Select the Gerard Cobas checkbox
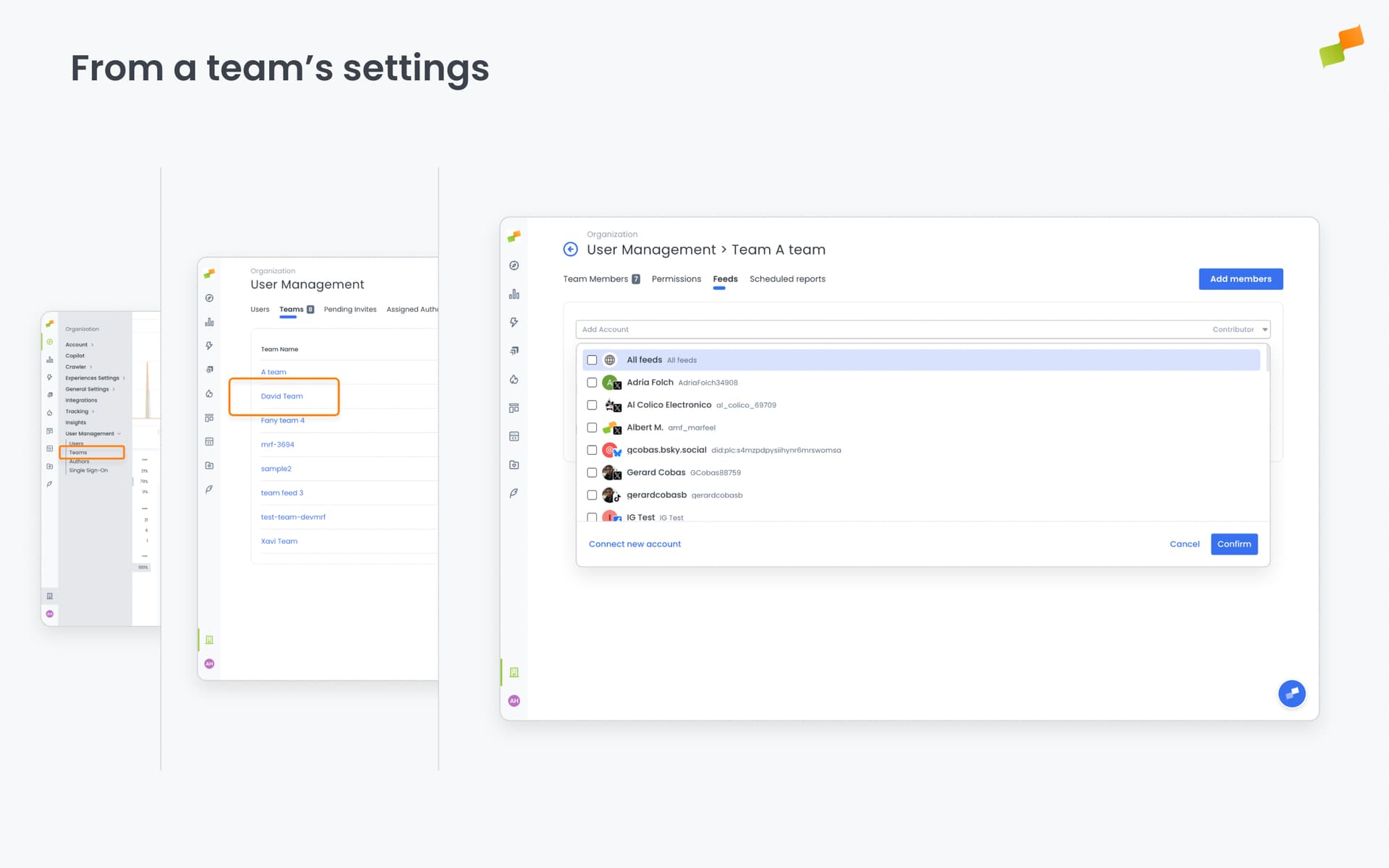This screenshot has height=868, width=1389. point(592,472)
